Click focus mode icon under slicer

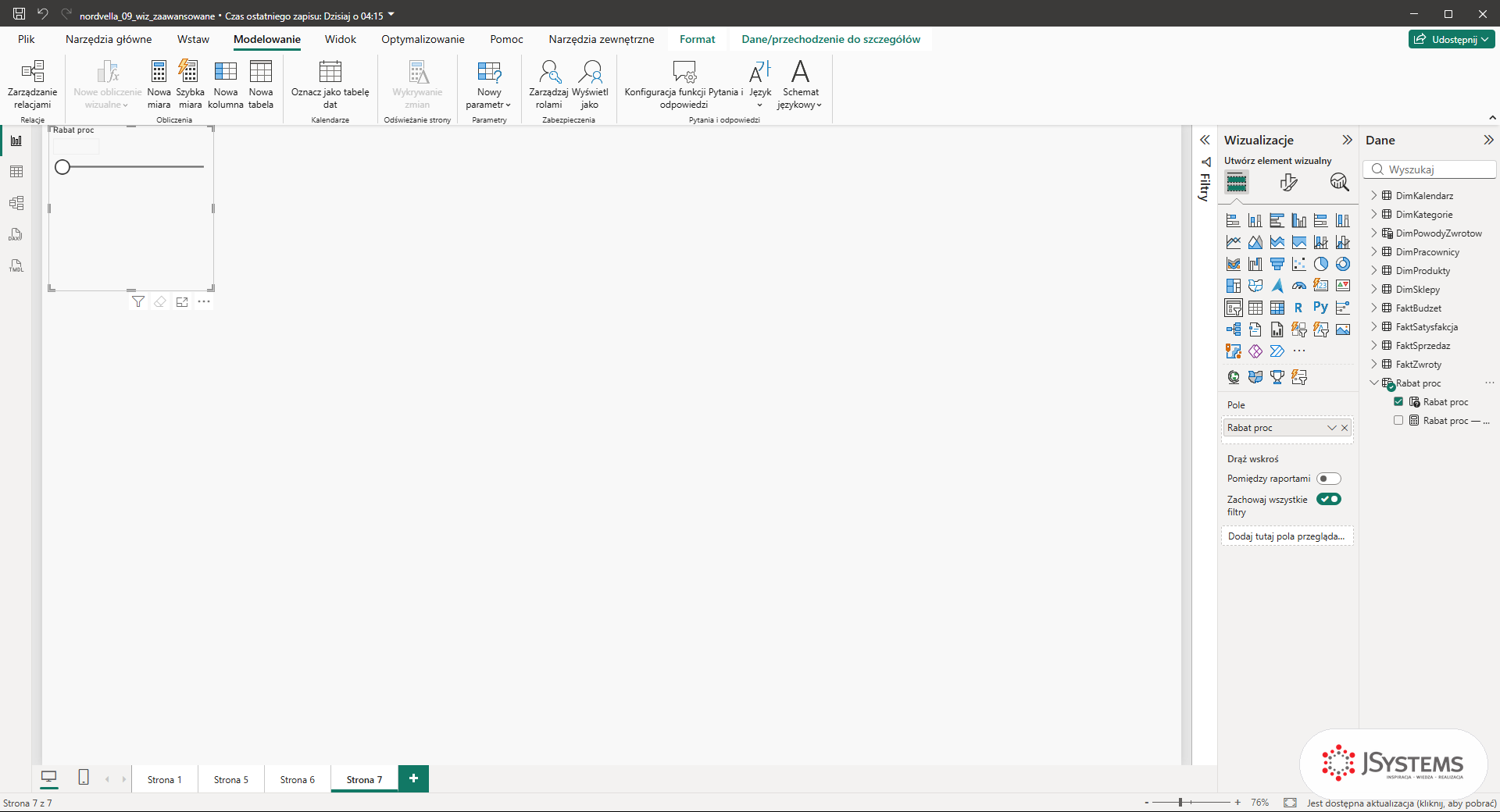(182, 302)
